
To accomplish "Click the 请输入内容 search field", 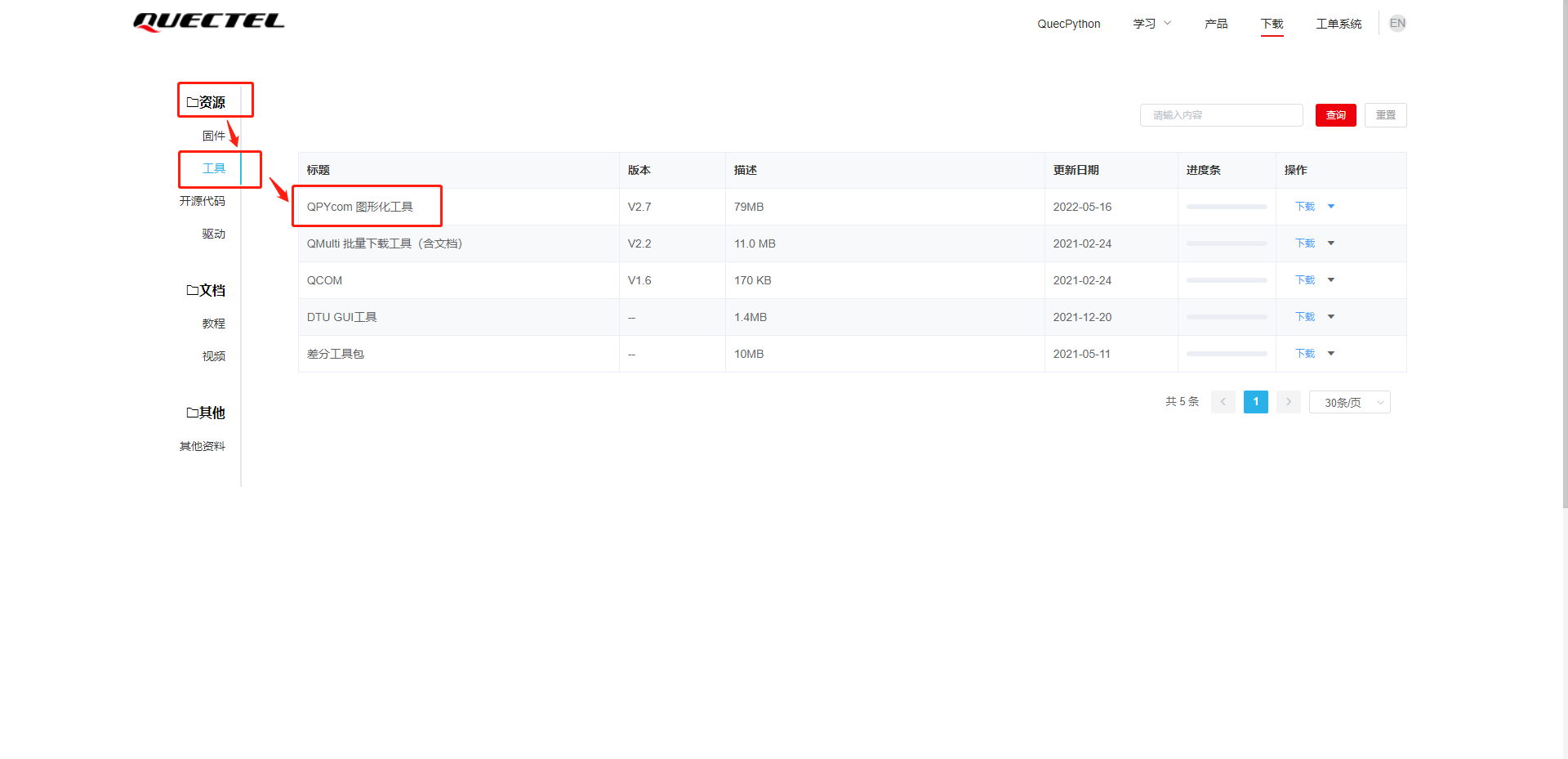I will pos(1221,115).
